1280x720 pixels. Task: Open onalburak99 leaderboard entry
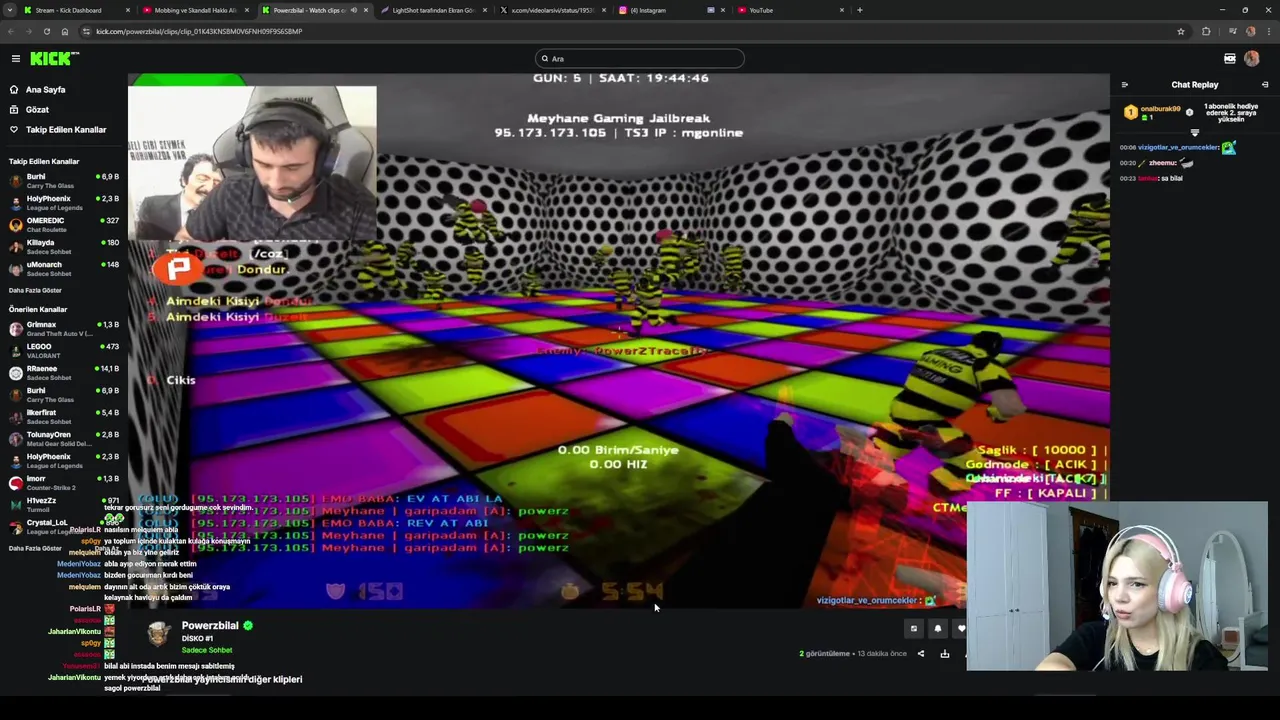tap(1152, 112)
